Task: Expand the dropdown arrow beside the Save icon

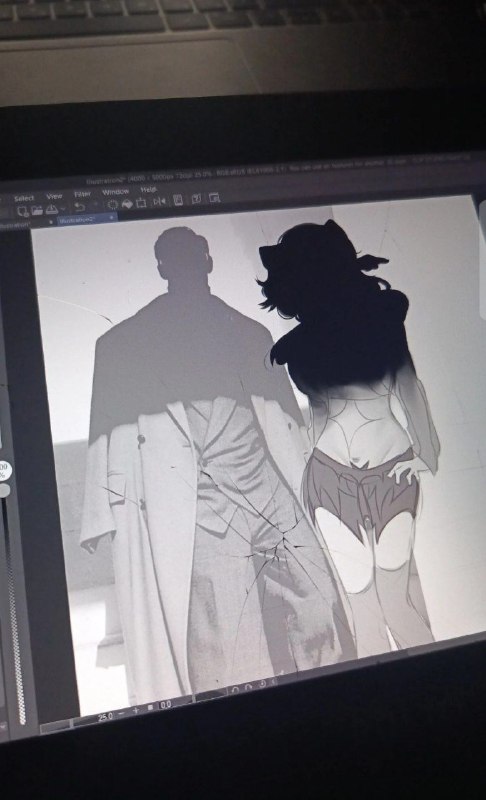Action: (63, 208)
